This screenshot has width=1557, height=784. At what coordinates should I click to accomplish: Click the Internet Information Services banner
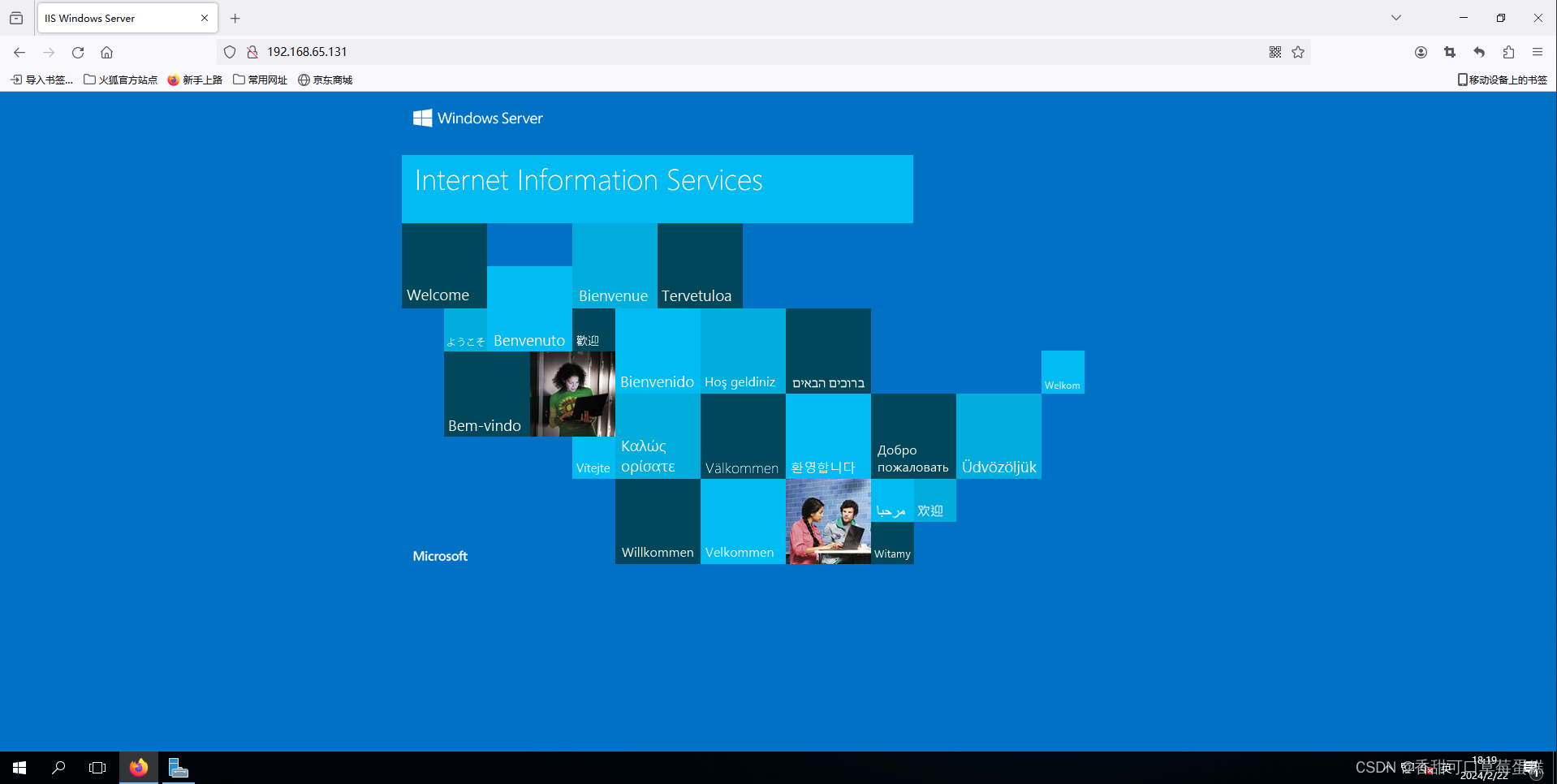point(658,189)
